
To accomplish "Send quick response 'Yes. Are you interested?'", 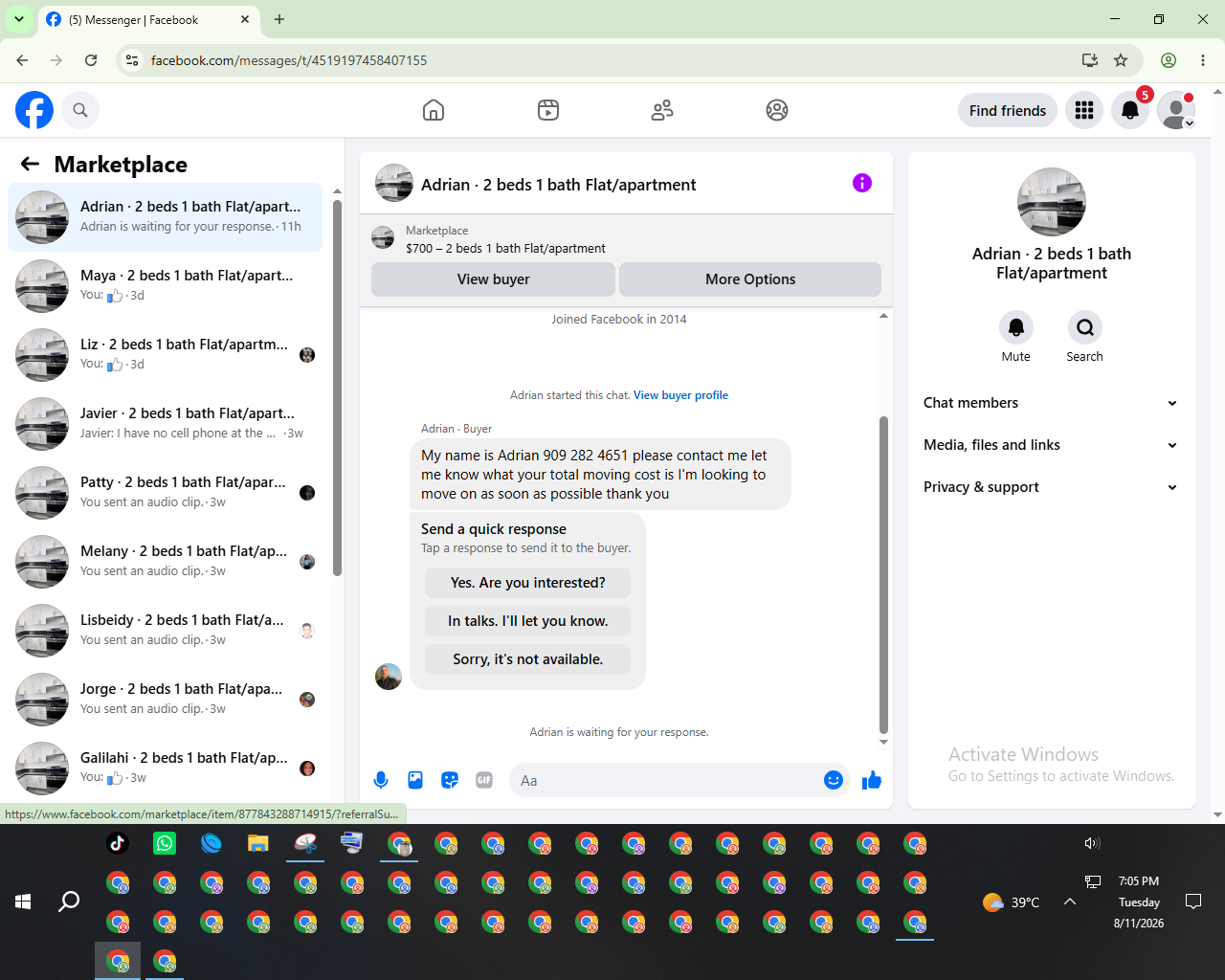I will (528, 583).
